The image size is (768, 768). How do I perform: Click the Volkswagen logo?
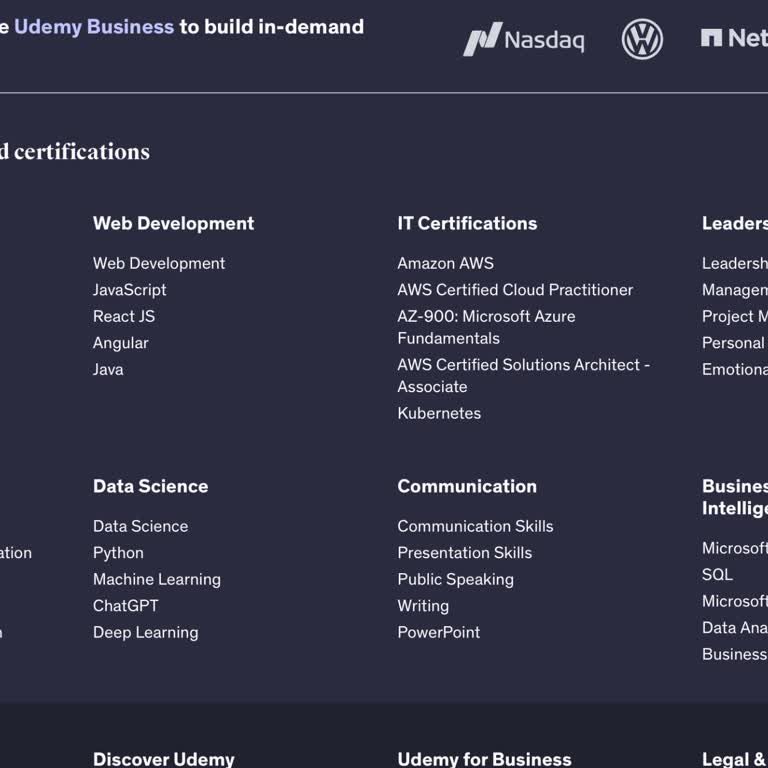[x=642, y=39]
